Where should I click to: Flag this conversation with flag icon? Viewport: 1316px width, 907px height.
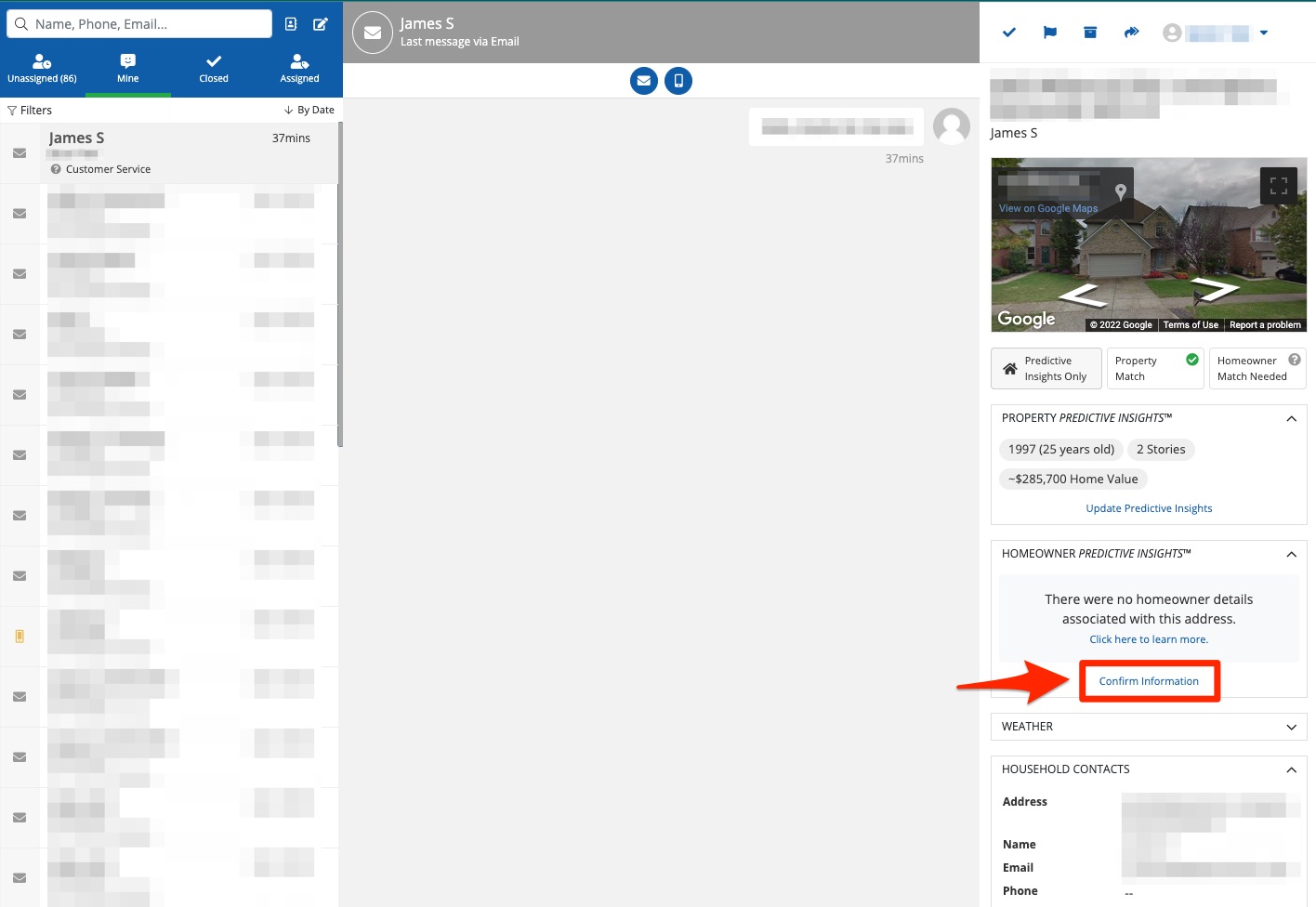pos(1050,33)
